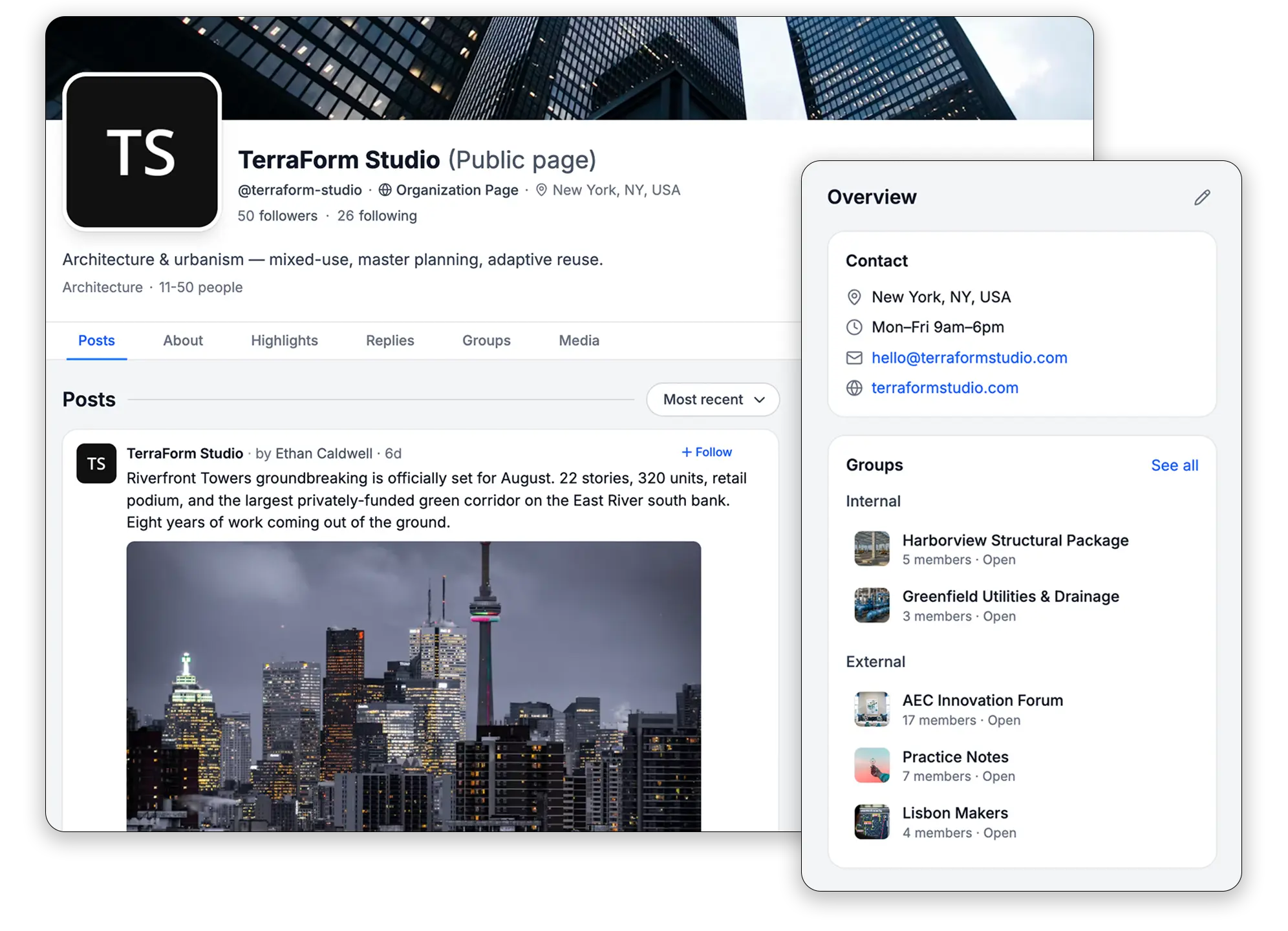Screen dimensions: 1288x931
Task: Click the TerraForm Studio post author name
Action: 185,454
